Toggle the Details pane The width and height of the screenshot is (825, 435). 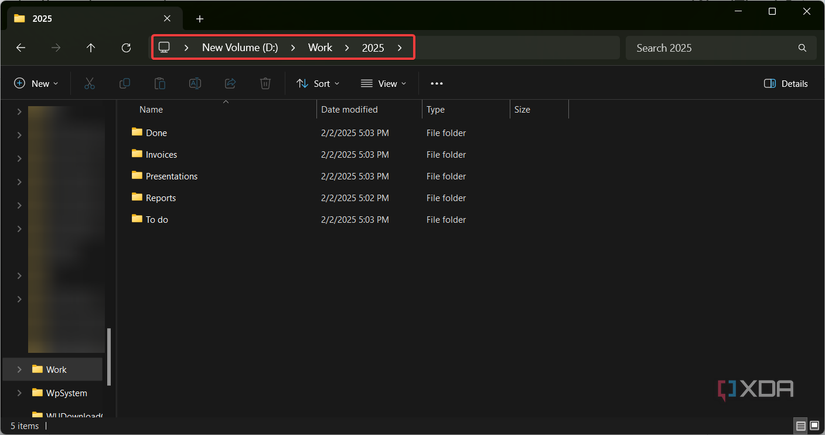(x=786, y=84)
